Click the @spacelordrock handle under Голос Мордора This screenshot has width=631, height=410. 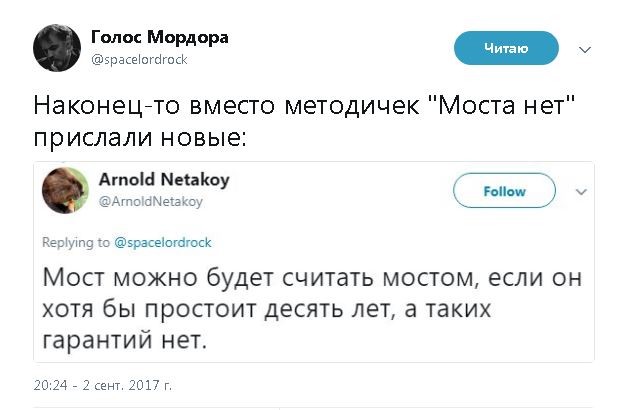(x=139, y=59)
